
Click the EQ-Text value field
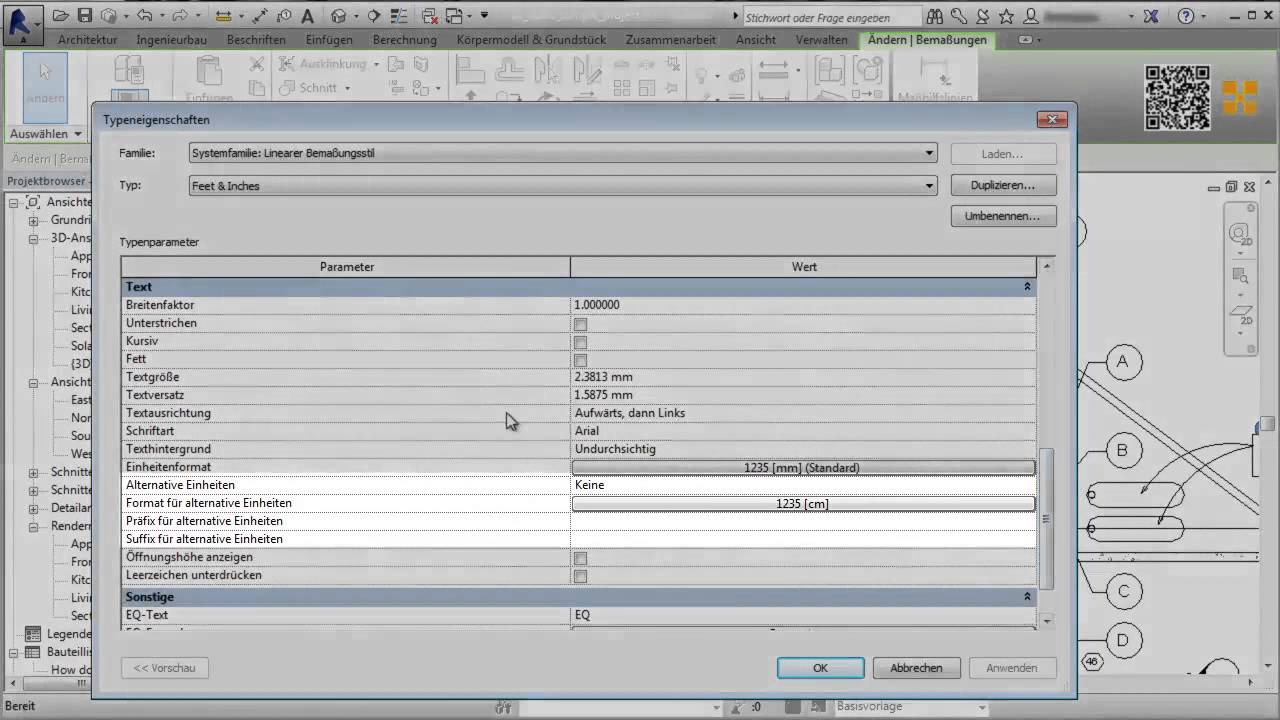pyautogui.click(x=803, y=615)
